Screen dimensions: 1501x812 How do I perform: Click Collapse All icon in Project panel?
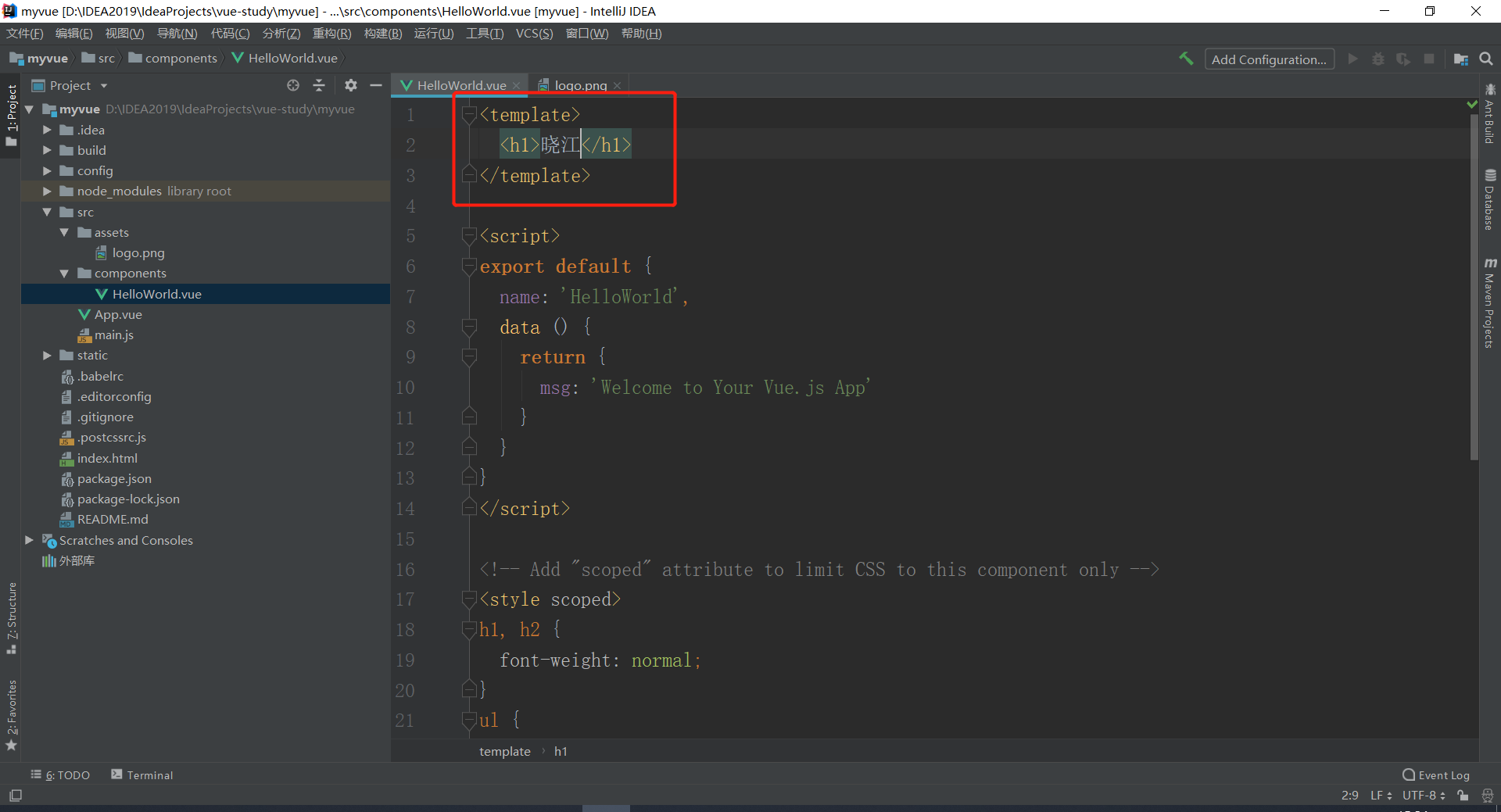coord(319,85)
